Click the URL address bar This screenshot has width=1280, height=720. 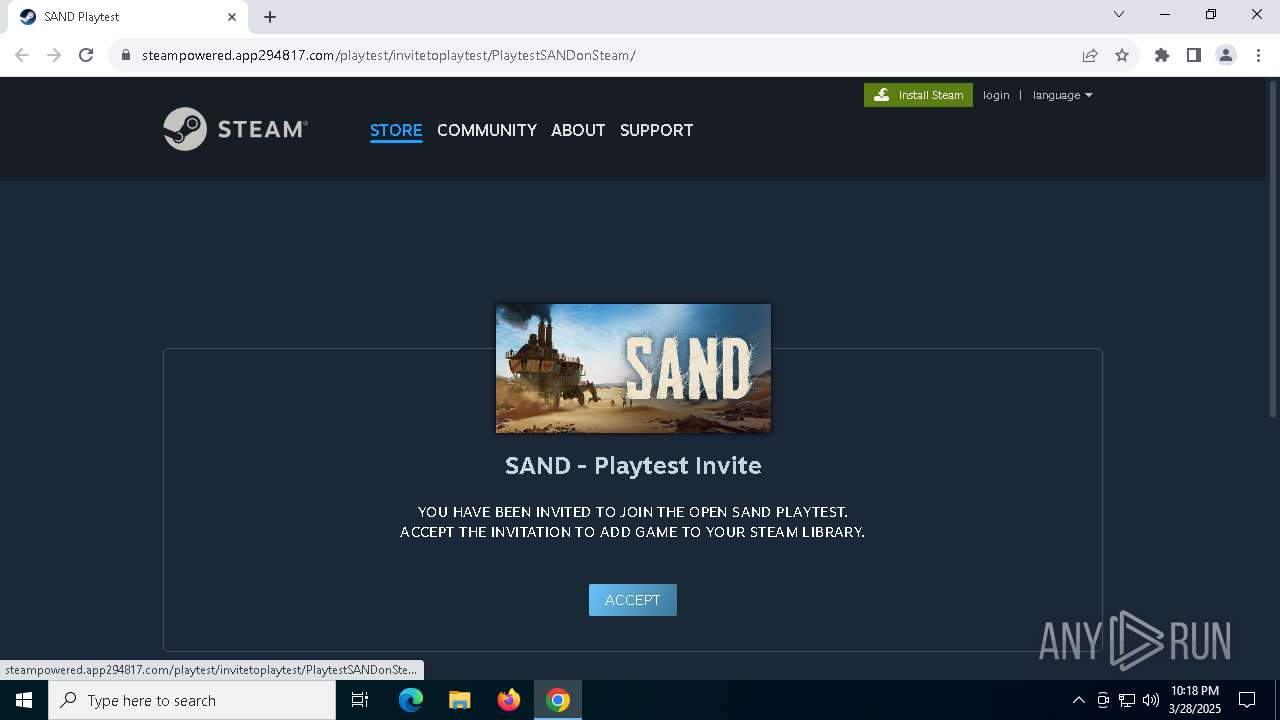click(x=600, y=55)
